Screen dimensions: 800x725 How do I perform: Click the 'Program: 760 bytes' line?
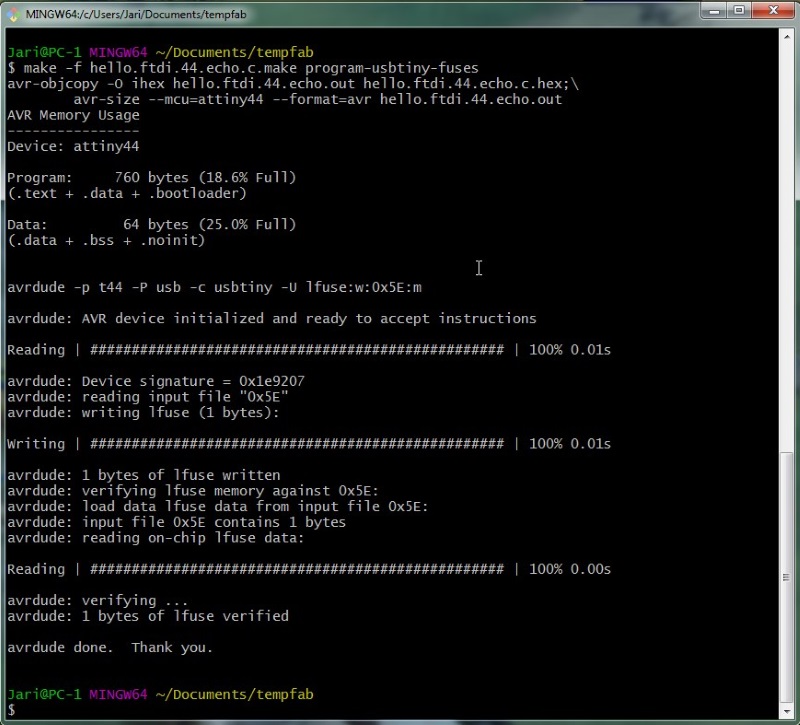pyautogui.click(x=152, y=178)
